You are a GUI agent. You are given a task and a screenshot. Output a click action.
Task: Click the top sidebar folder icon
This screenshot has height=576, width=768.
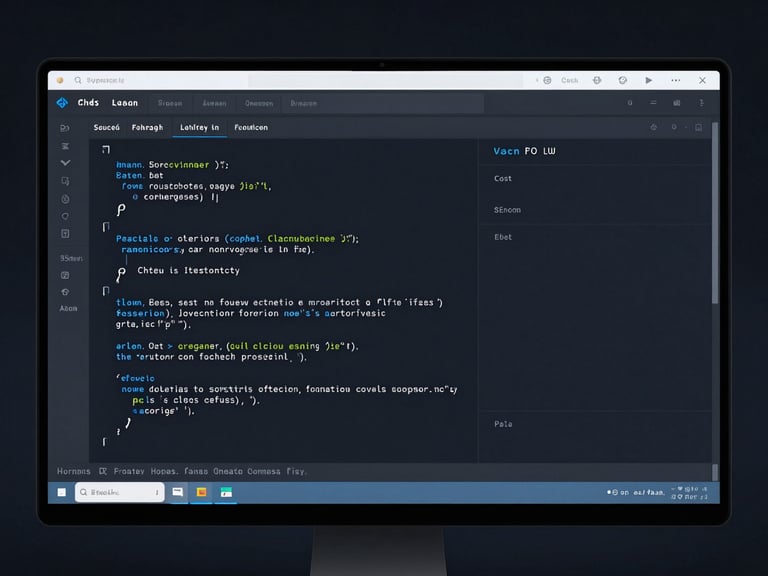click(x=65, y=128)
